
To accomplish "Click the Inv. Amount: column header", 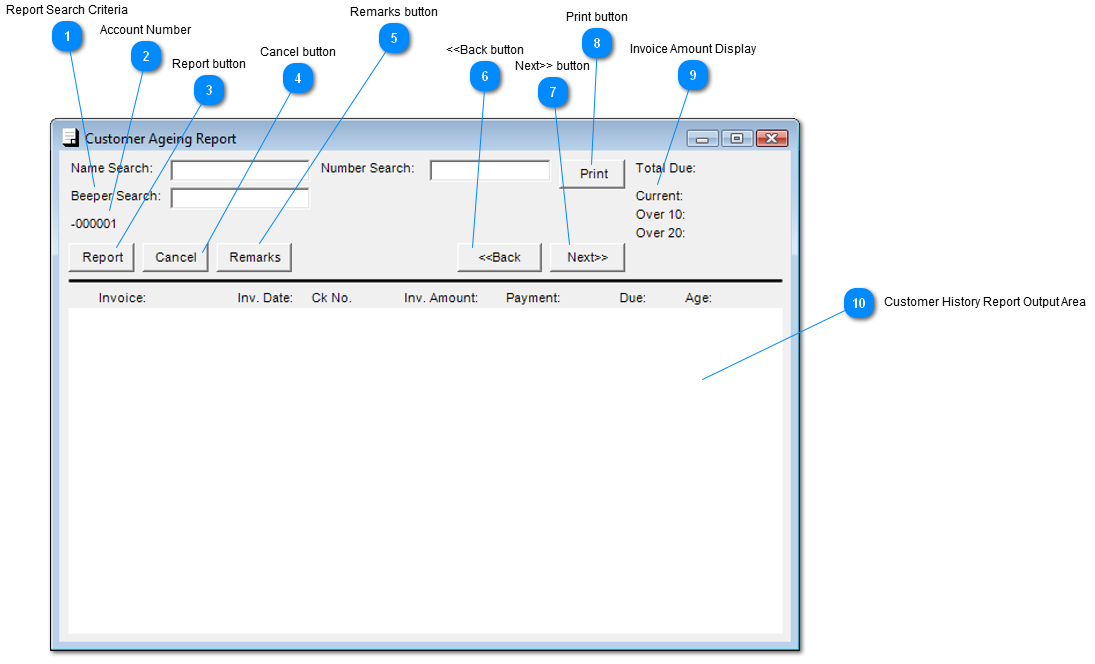I will click(441, 297).
